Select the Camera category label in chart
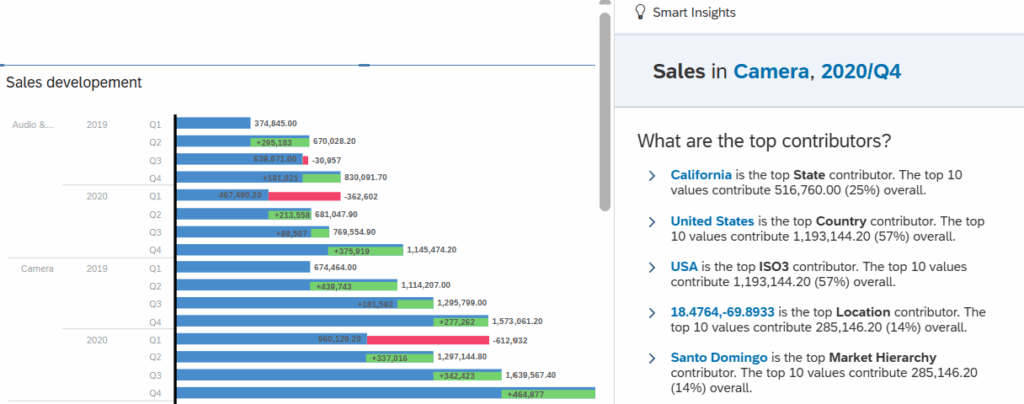 (37, 269)
